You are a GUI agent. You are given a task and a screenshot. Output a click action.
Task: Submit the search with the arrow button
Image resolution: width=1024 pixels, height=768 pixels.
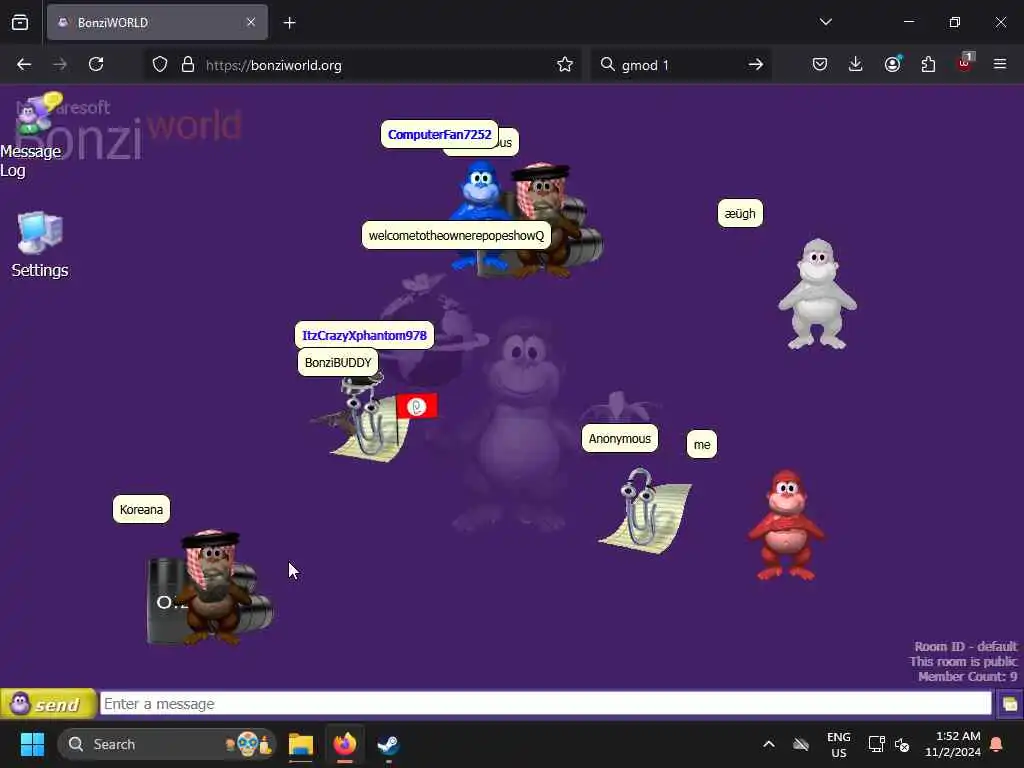click(x=756, y=65)
